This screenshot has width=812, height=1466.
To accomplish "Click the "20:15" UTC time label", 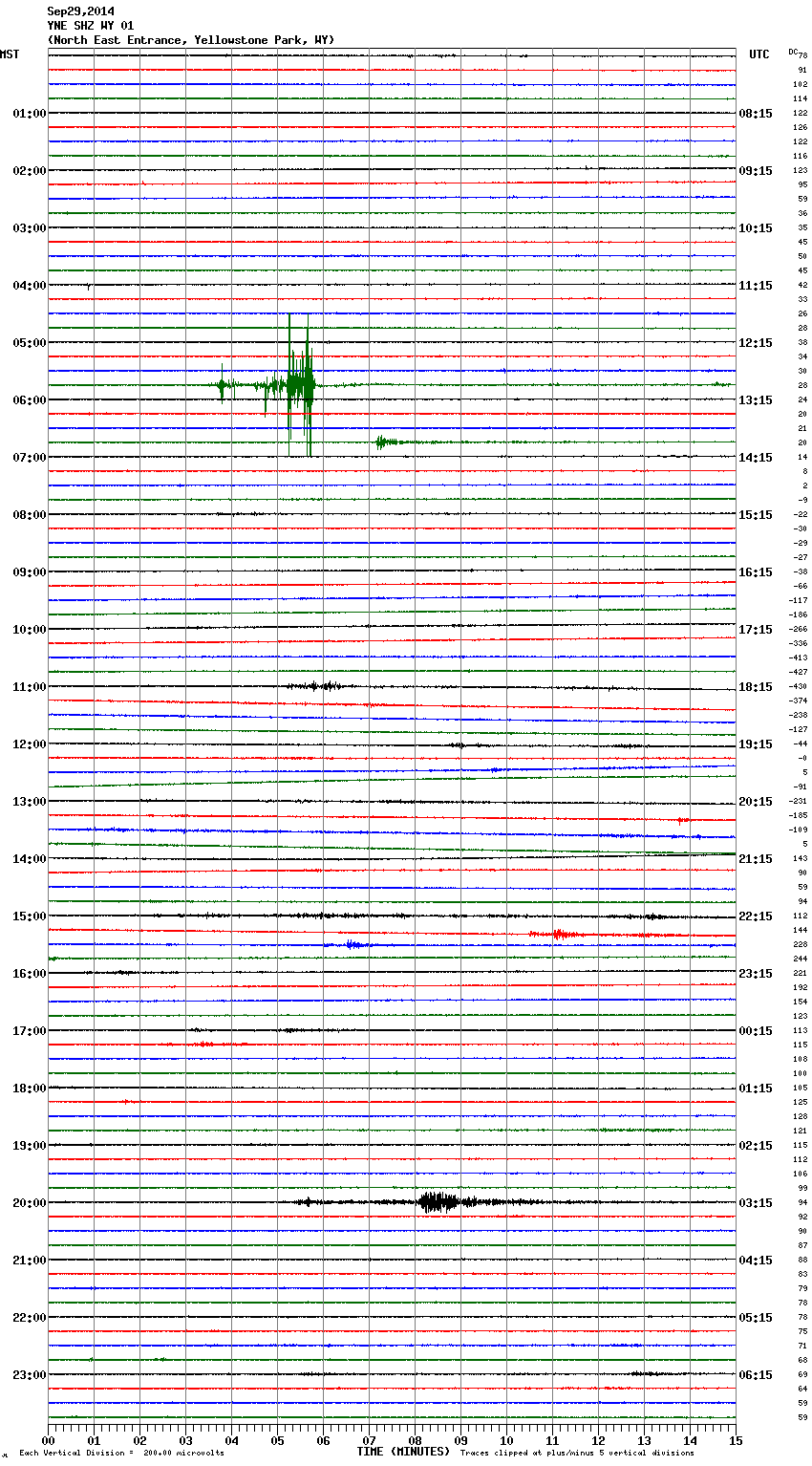I will click(756, 802).
